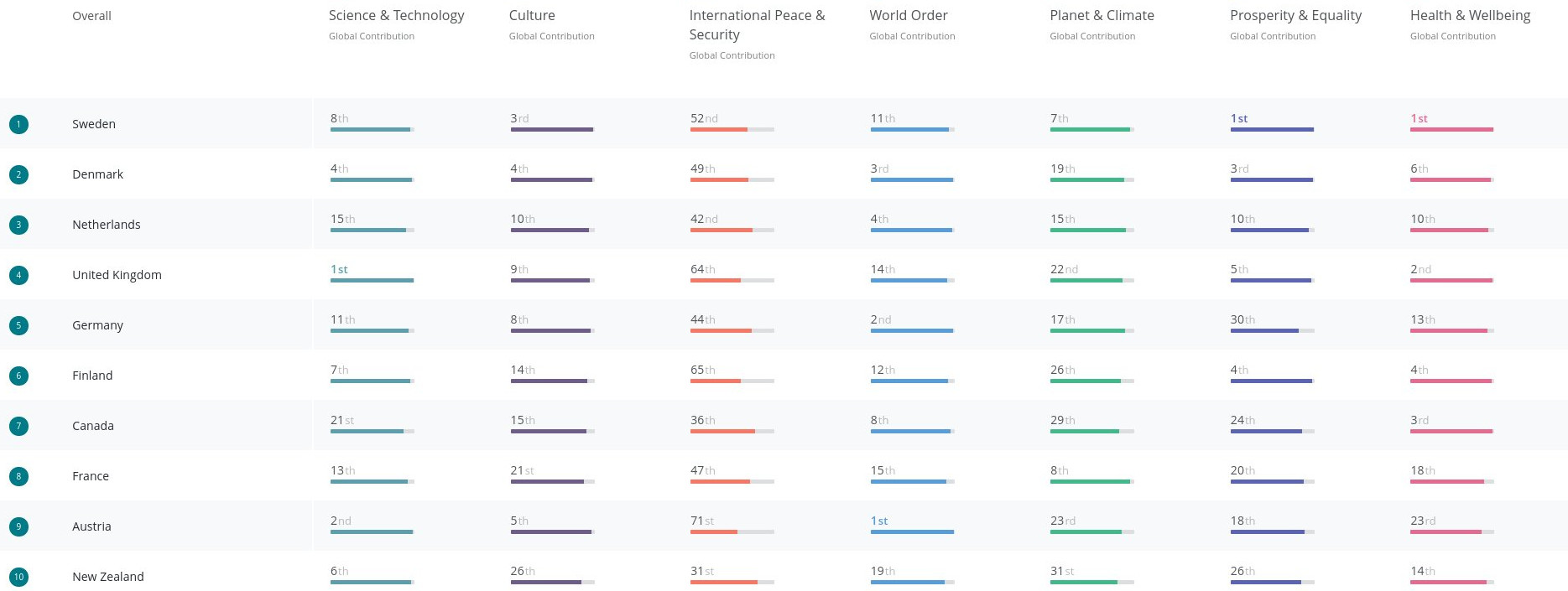Image resolution: width=1568 pixels, height=591 pixels.
Task: Click the rank 1 circle badge for Sweden
Action: click(18, 124)
